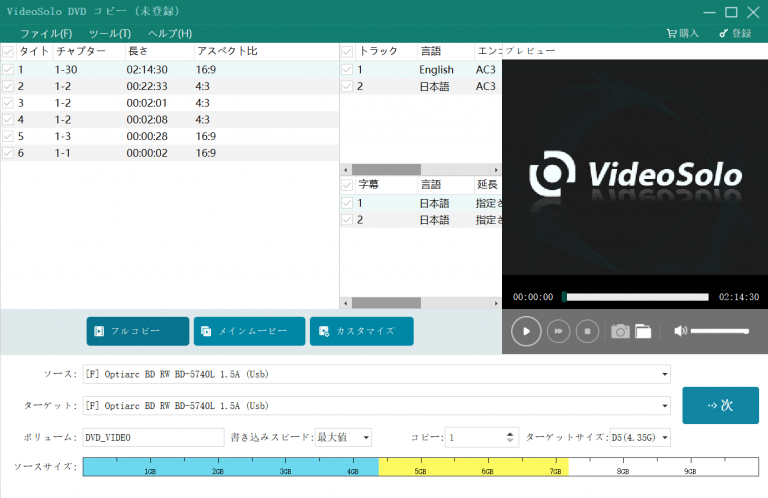Click the 次 next button
768x498 pixels.
720,405
